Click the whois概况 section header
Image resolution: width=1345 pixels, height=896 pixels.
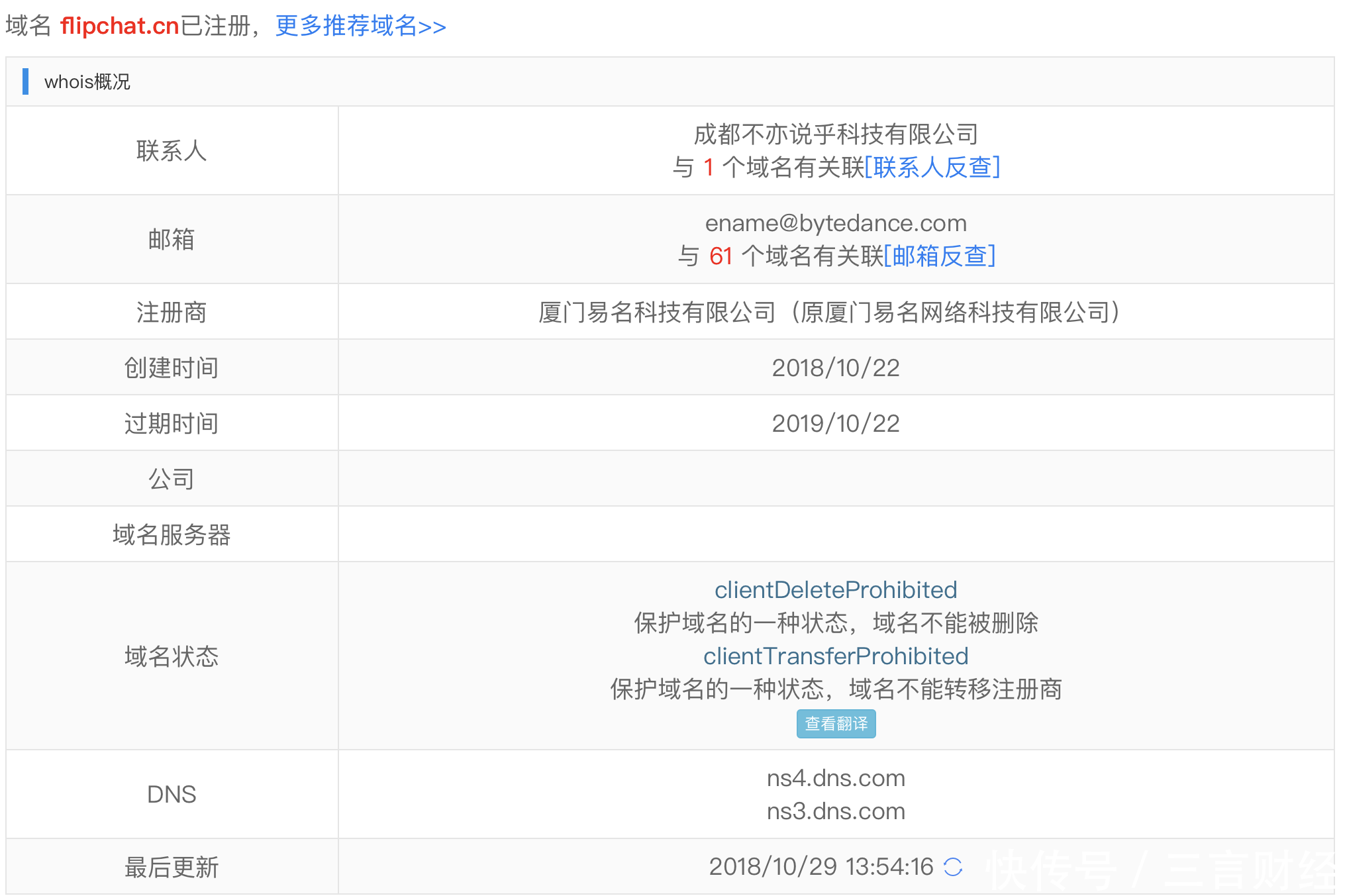pos(87,81)
